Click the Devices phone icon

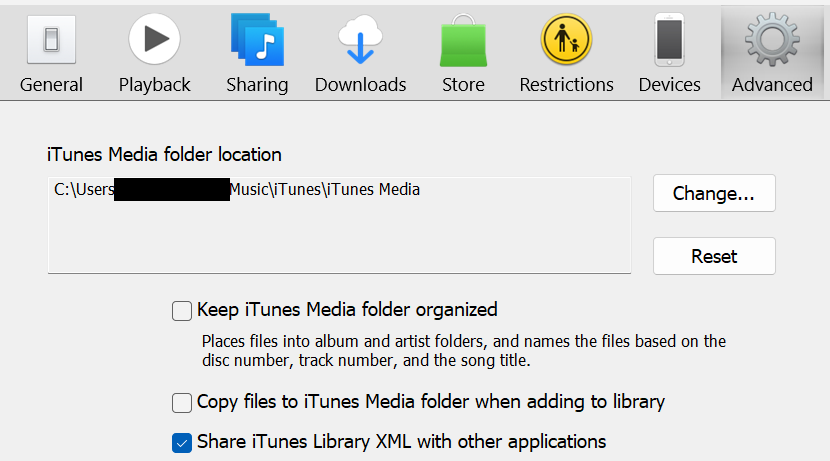[669, 40]
